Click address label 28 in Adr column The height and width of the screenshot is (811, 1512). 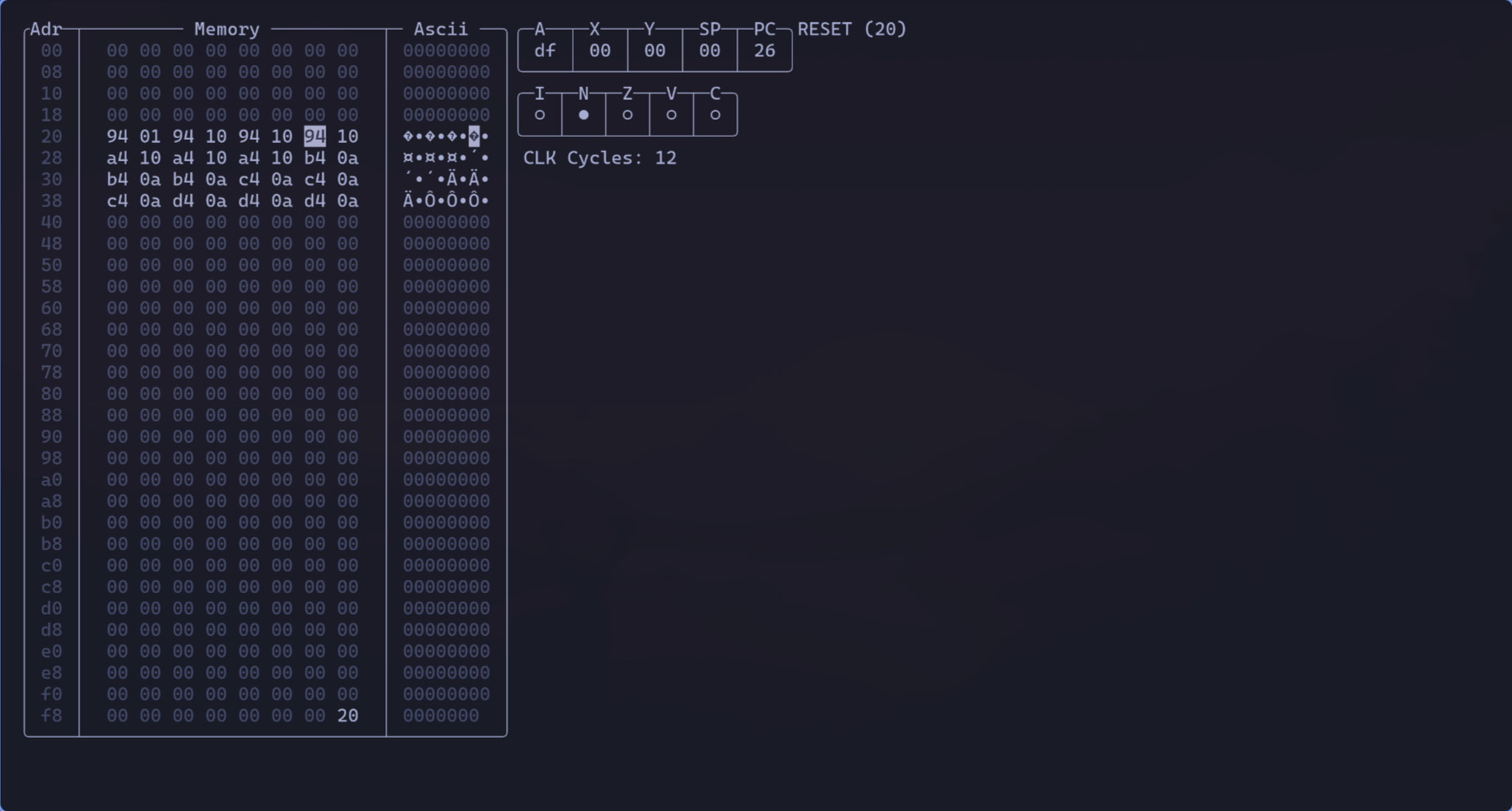pos(52,158)
